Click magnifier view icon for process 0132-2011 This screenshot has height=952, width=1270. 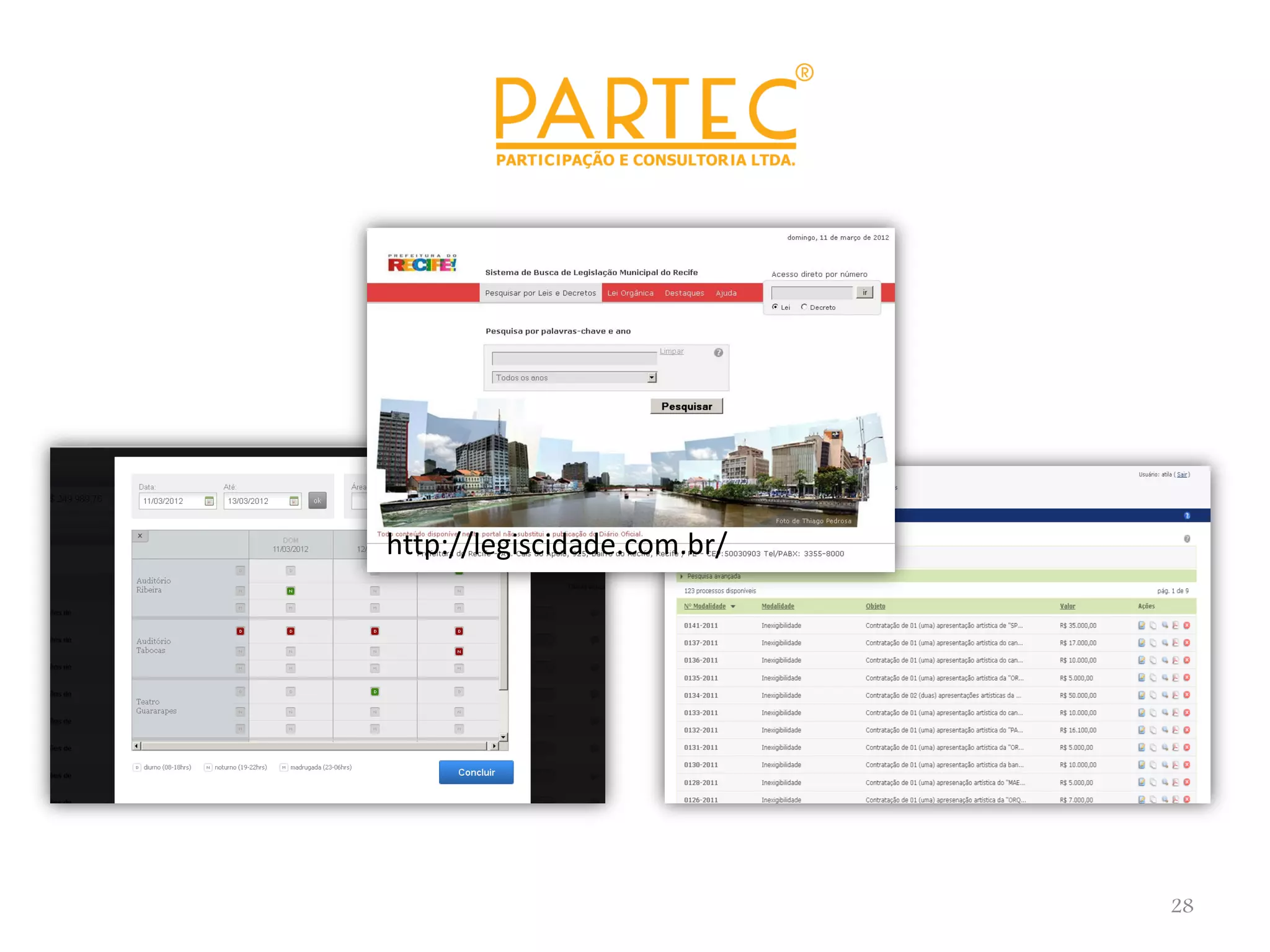[1165, 729]
